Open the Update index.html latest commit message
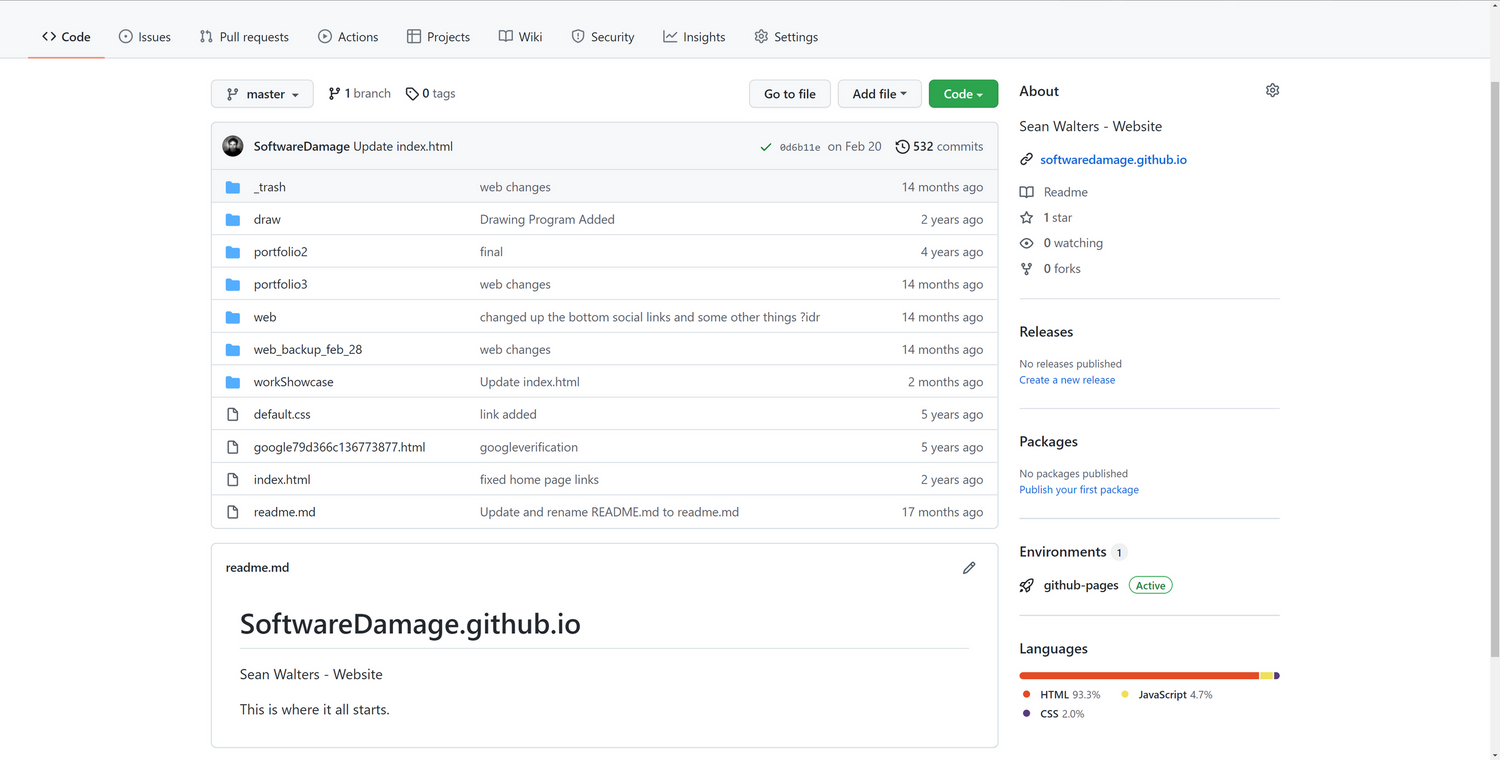1500x760 pixels. click(x=403, y=147)
